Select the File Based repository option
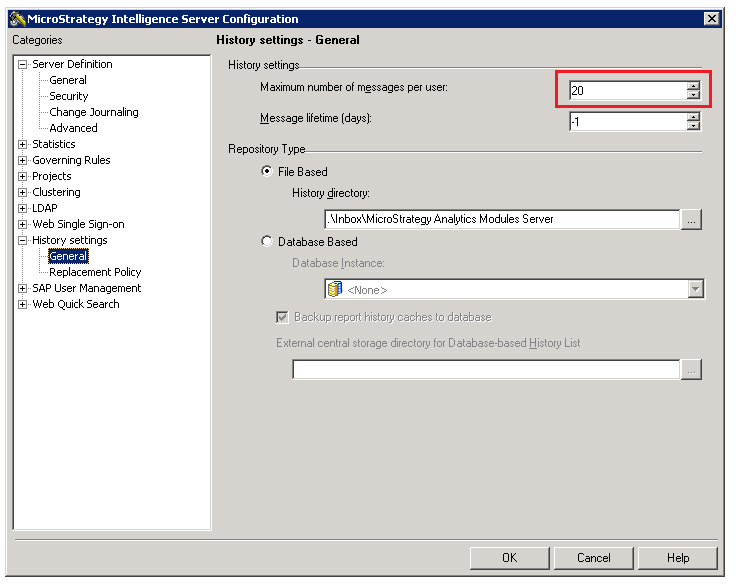 [x=266, y=172]
